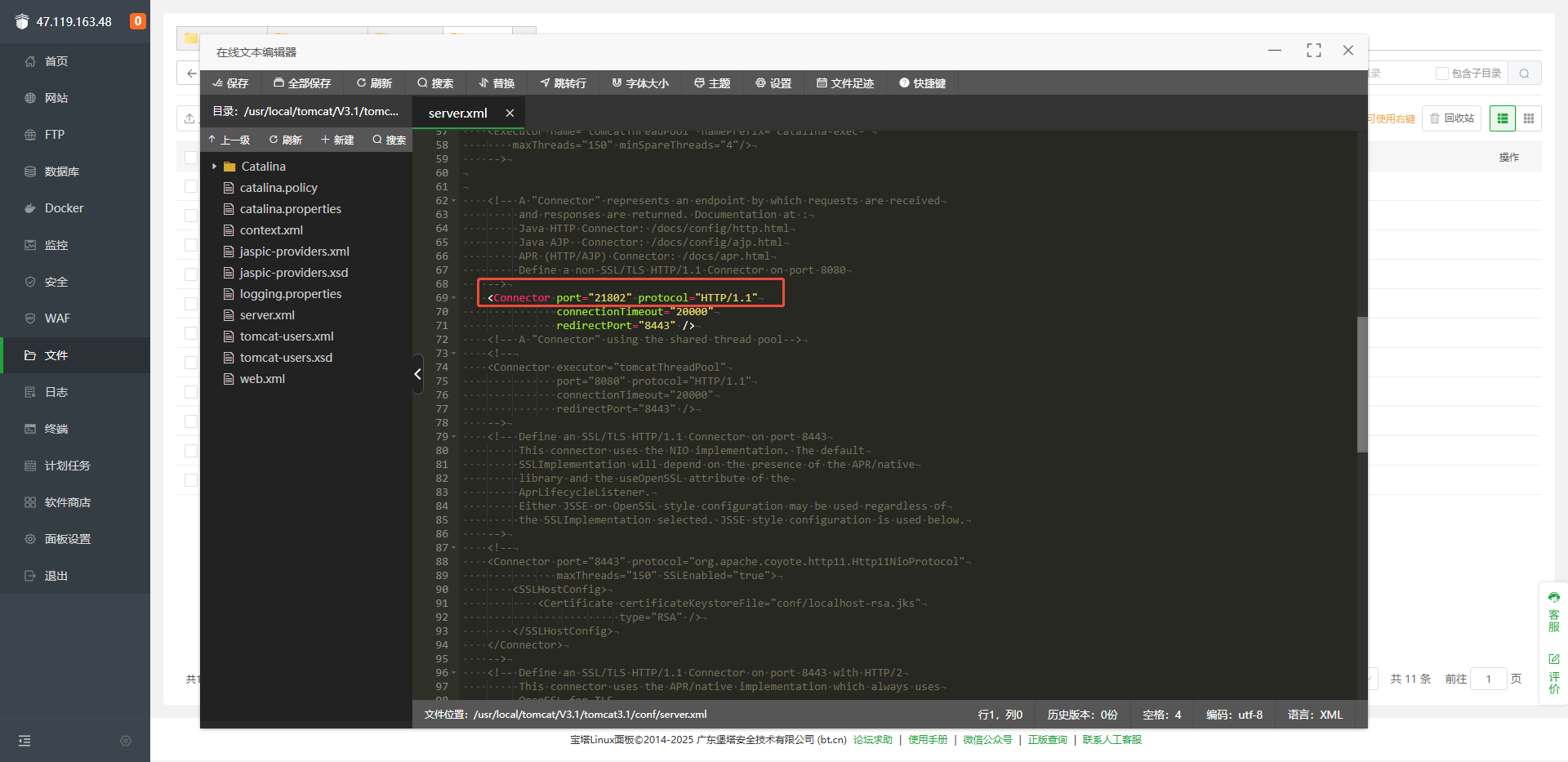This screenshot has height=762, width=1568.
Task: Click the Save (保存) toolbar icon
Action: click(230, 83)
